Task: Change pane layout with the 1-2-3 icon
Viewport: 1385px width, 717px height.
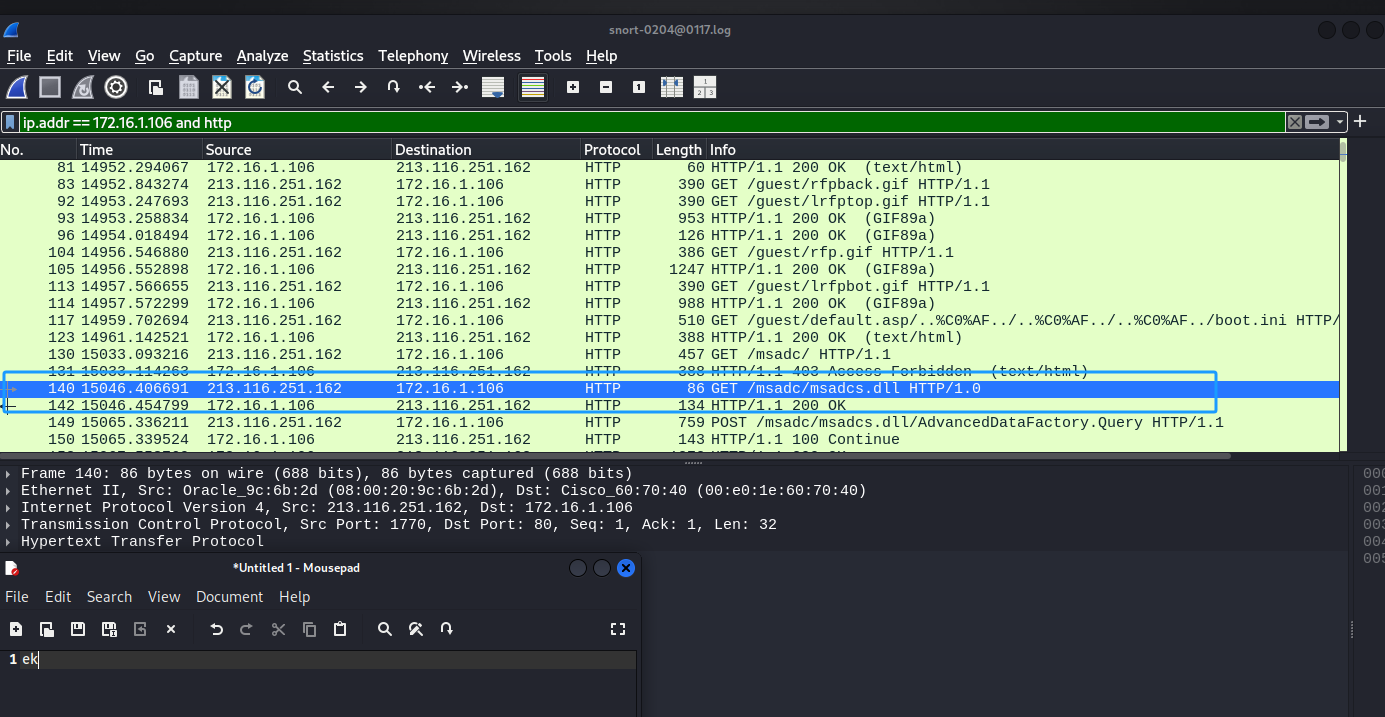Action: point(705,87)
